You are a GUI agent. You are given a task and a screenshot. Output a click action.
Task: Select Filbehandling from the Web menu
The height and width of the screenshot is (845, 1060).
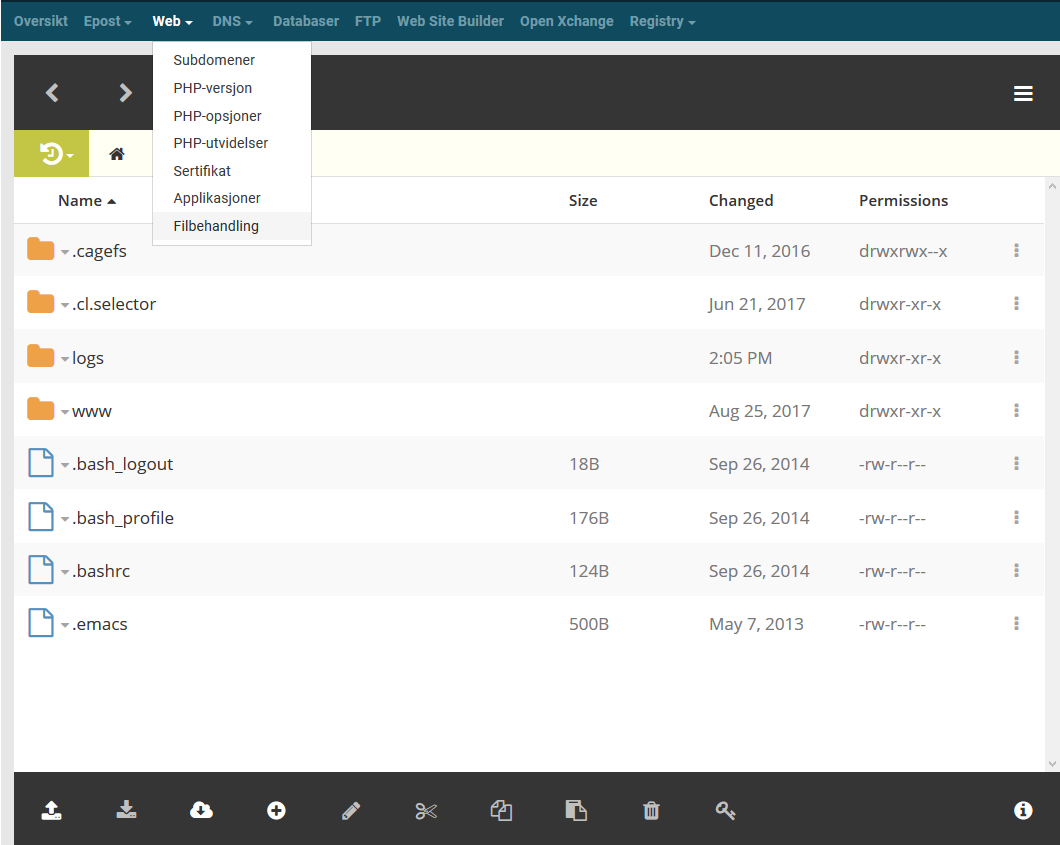point(216,226)
